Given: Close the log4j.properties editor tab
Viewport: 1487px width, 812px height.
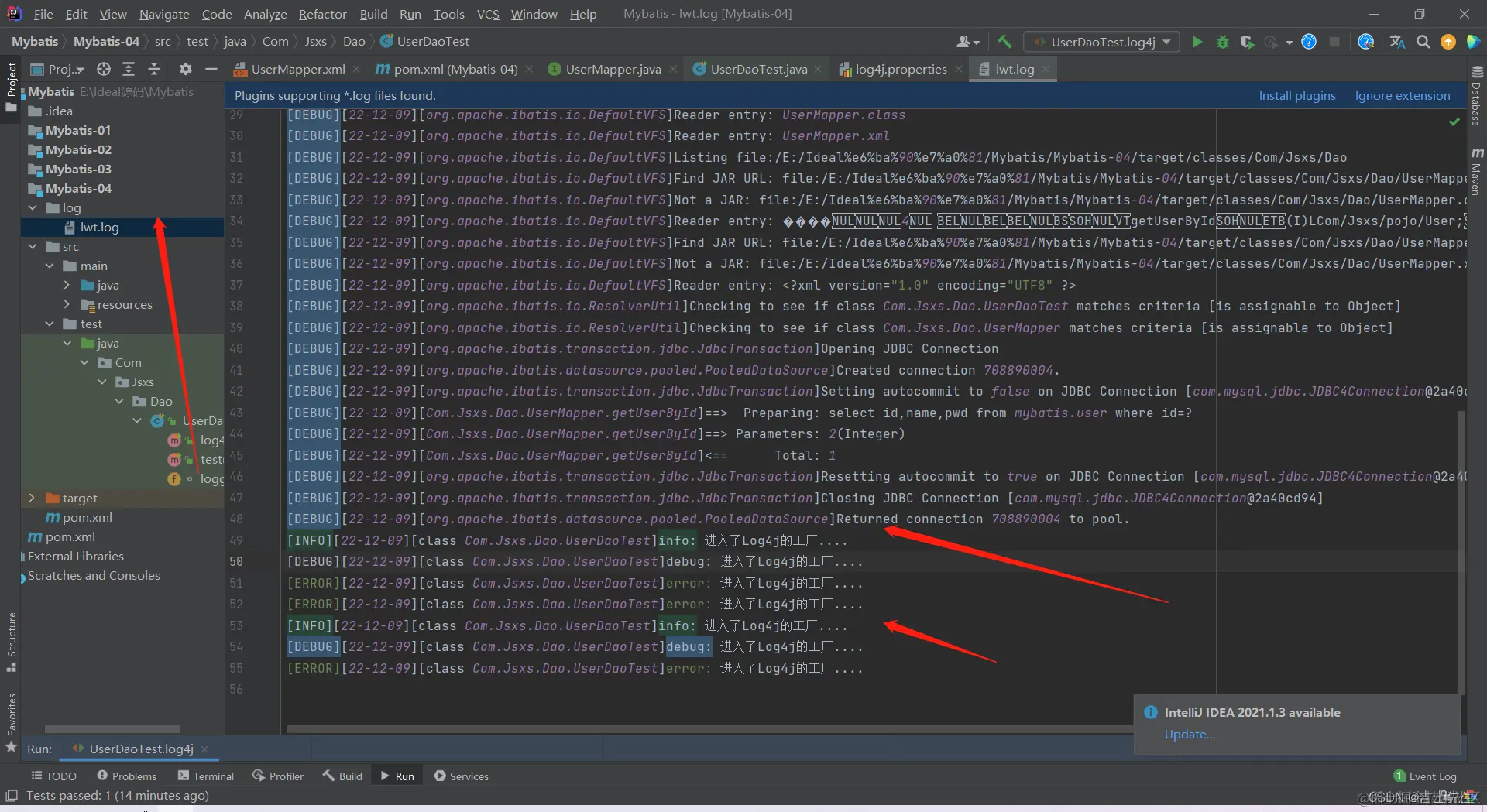Looking at the screenshot, I should click(x=959, y=69).
